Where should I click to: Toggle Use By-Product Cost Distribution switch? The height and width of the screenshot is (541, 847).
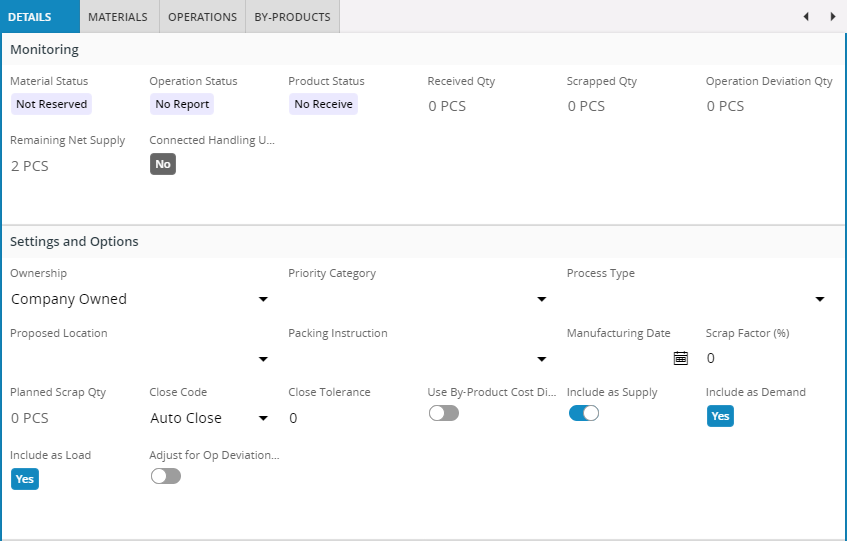pyautogui.click(x=443, y=413)
